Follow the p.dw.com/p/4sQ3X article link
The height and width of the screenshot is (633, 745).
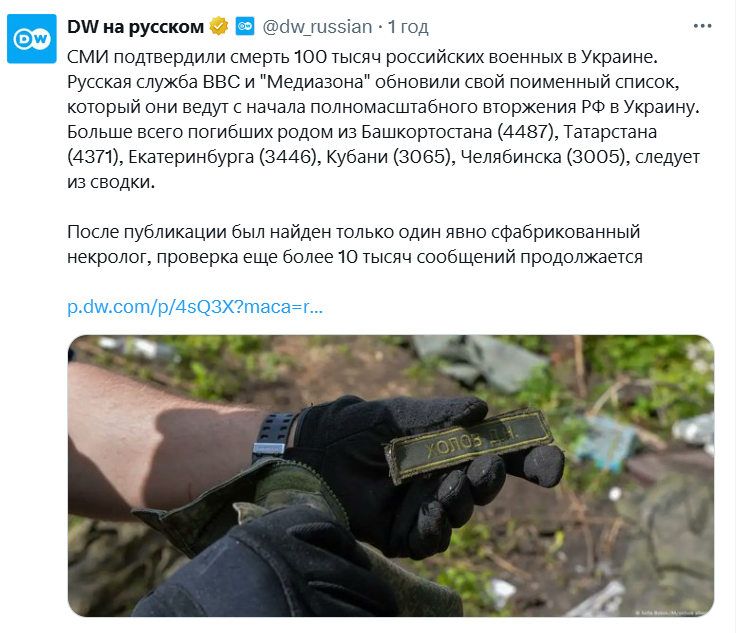(195, 307)
